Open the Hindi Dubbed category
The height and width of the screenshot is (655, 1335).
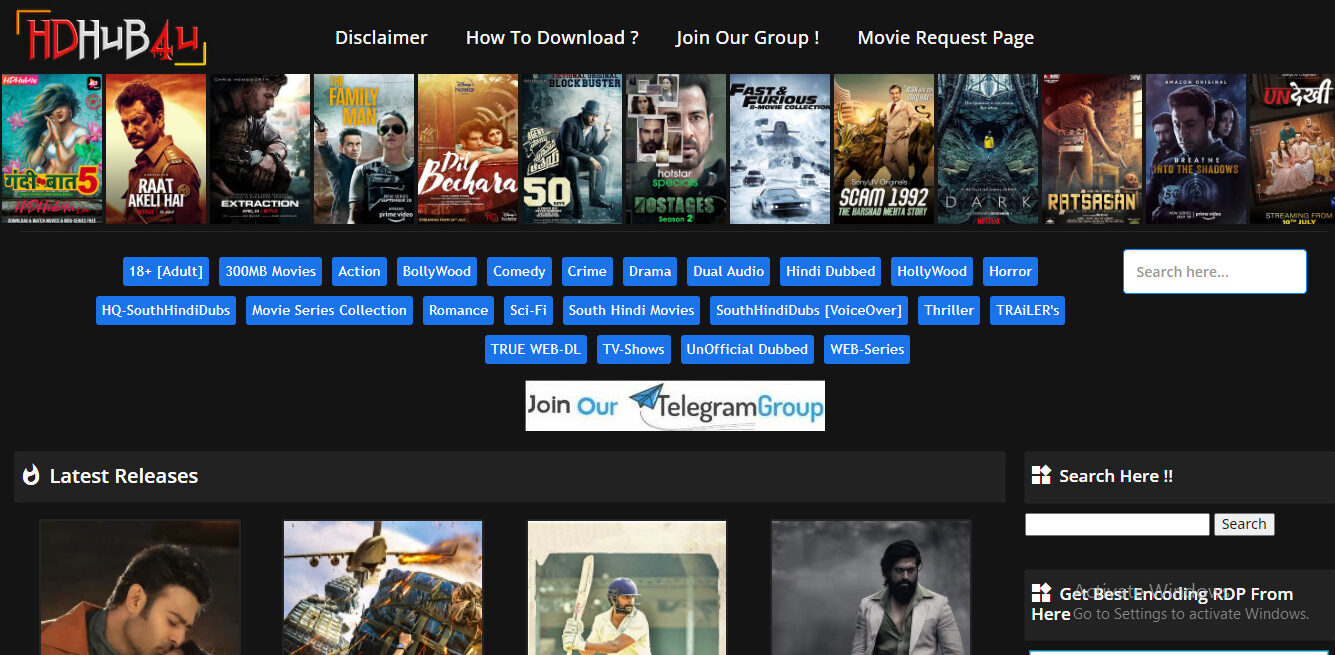[831, 271]
